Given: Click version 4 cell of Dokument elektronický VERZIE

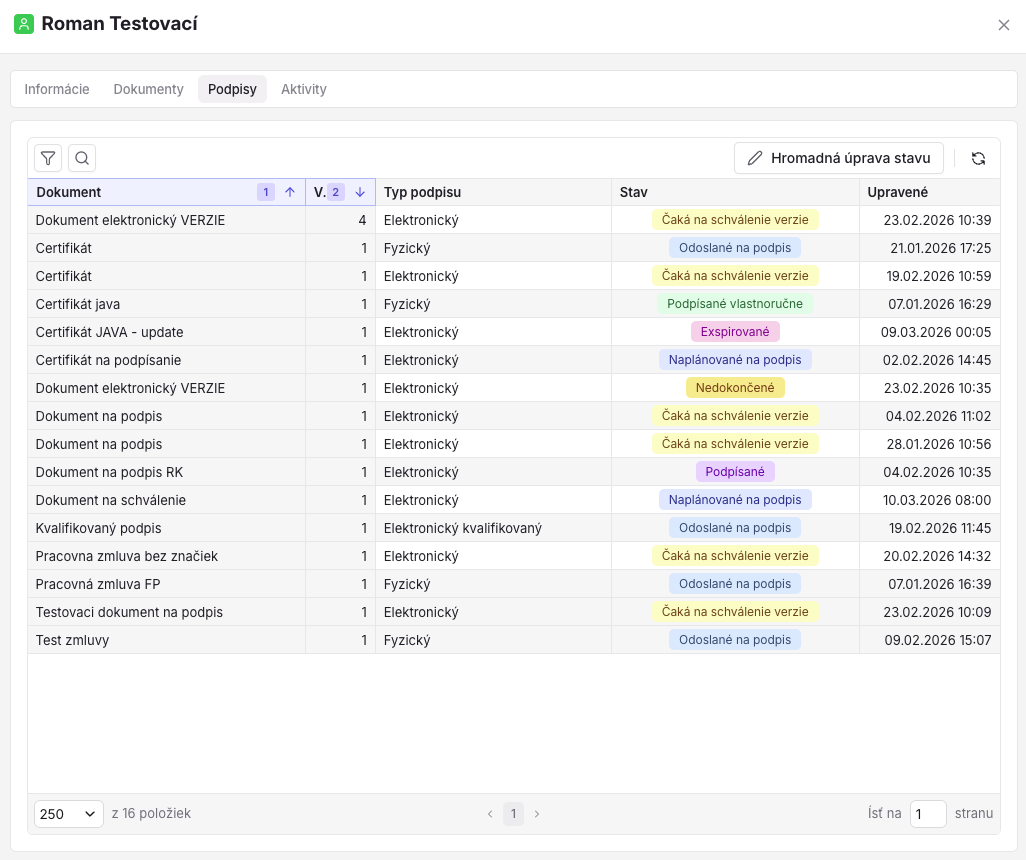Looking at the screenshot, I should [340, 221].
